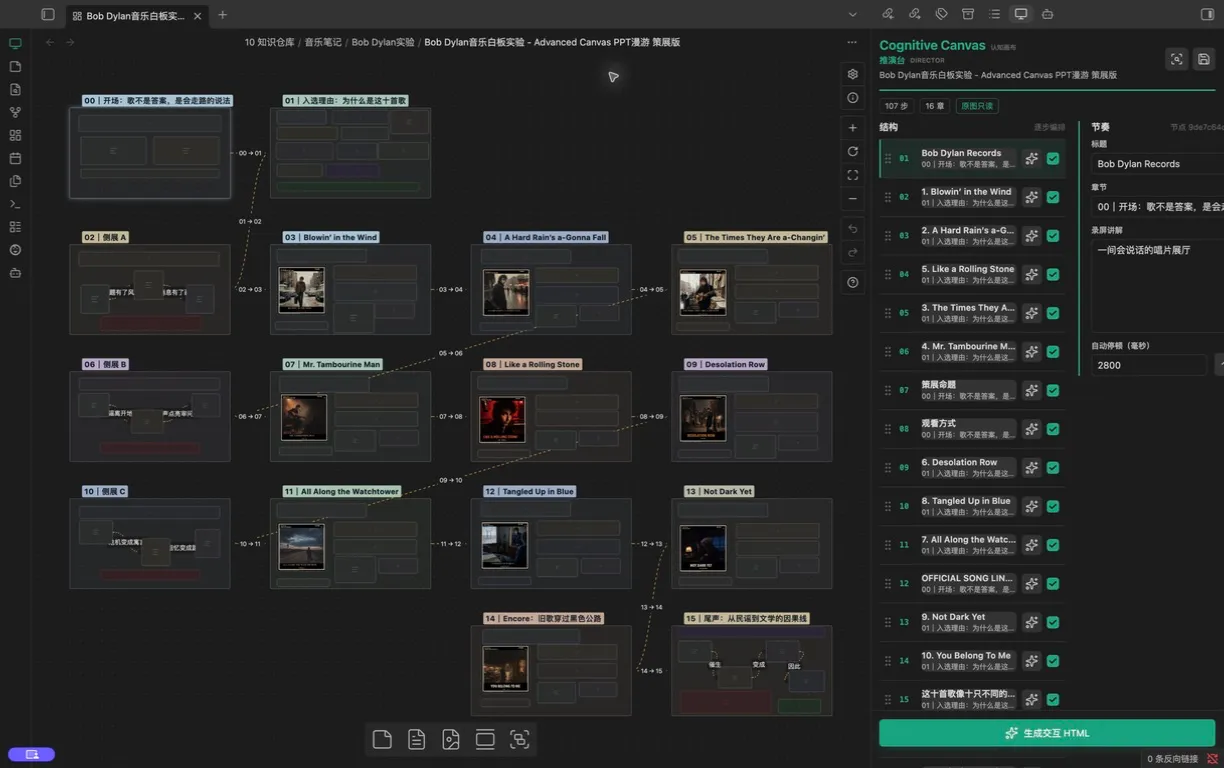Viewport: 1224px width, 768px height.
Task: Open the incoming links icon in top bar
Action: [888, 14]
